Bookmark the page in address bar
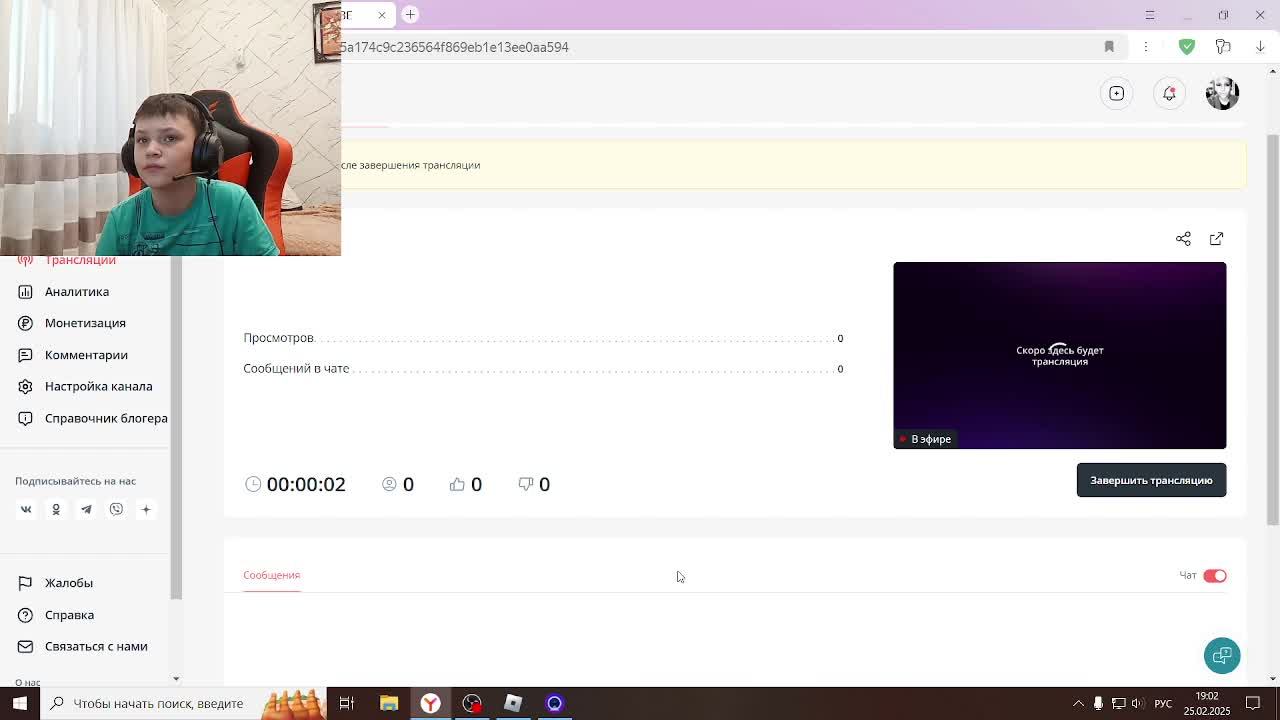Screen dimensions: 1280x720 1109,47
